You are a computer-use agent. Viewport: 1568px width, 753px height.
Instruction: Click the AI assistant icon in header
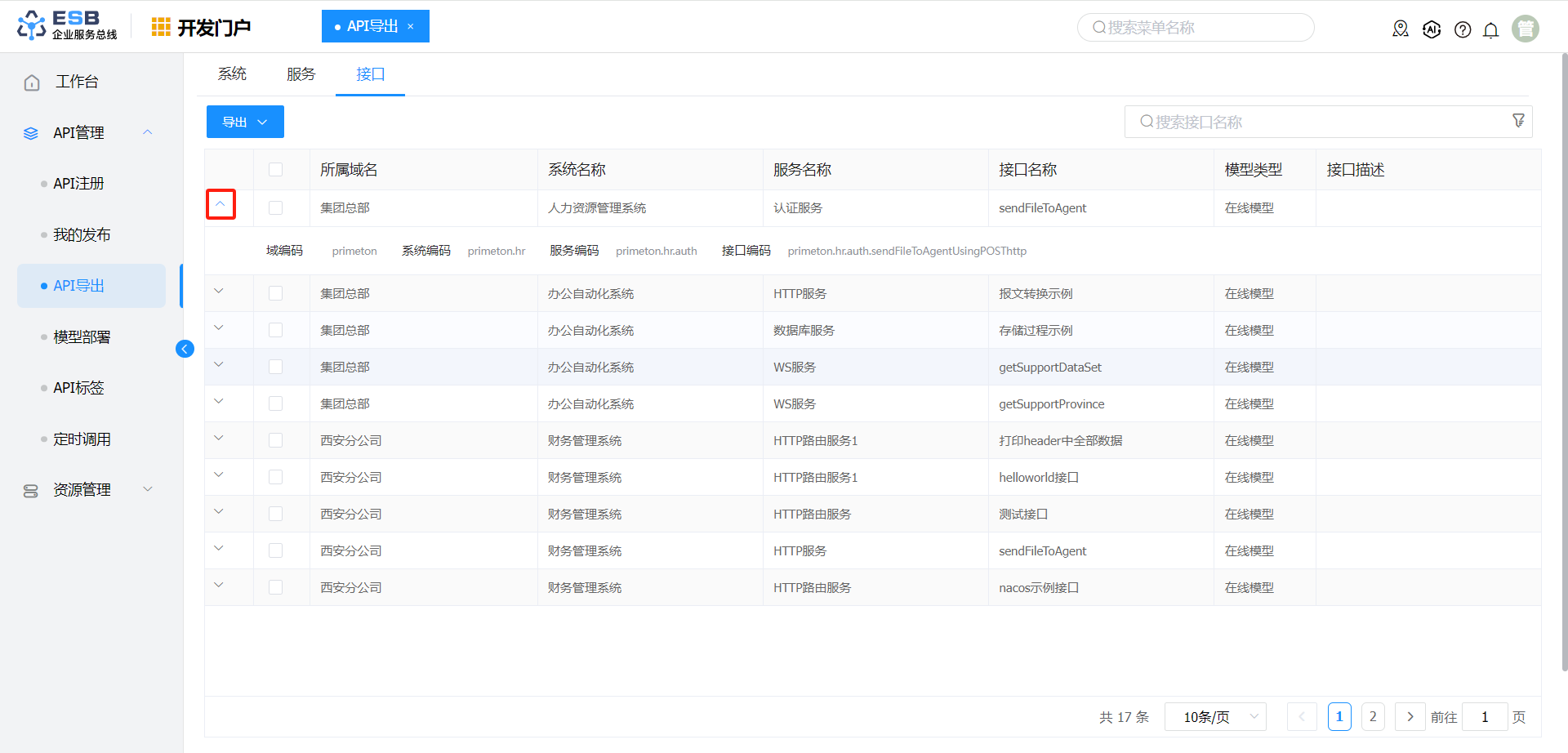pos(1432,29)
